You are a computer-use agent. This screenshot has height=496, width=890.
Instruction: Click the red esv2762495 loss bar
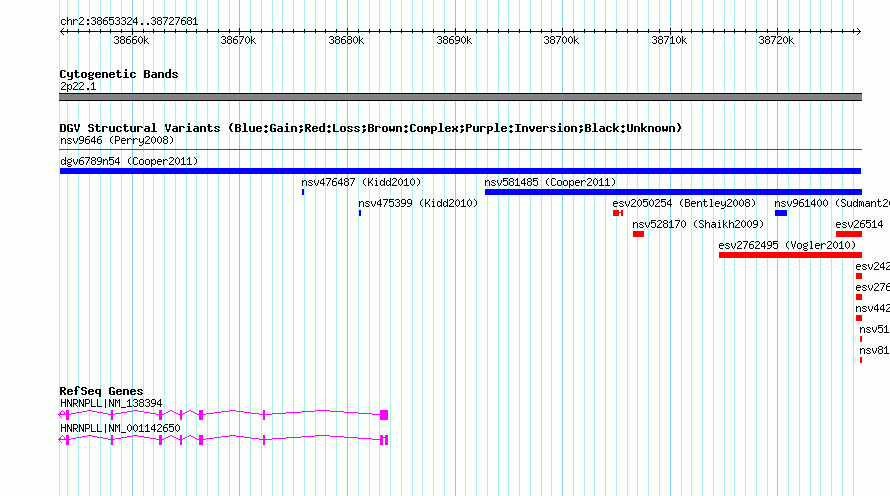point(790,255)
